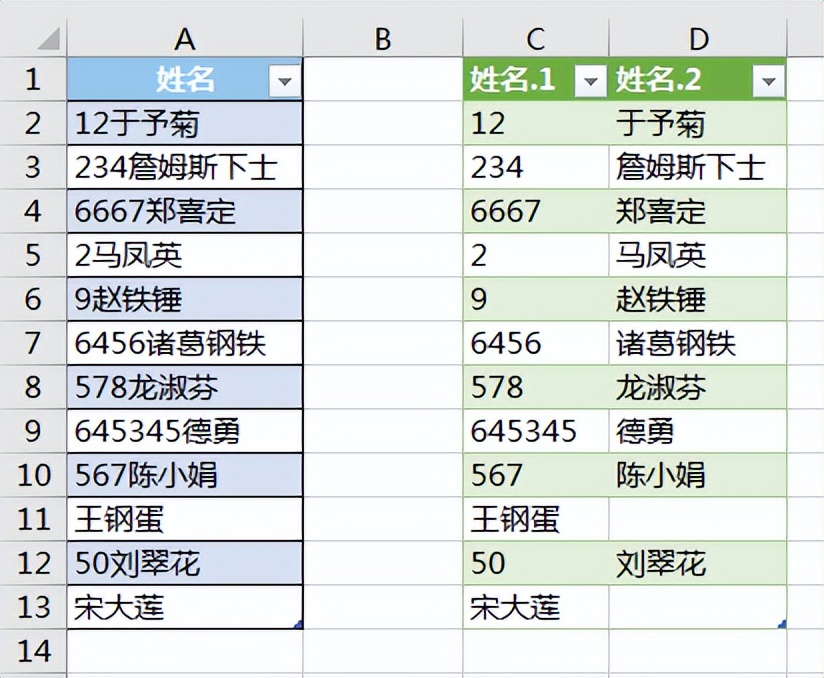The width and height of the screenshot is (824, 678).
Task: Click cell 于予菊 in column D
Action: [698, 123]
